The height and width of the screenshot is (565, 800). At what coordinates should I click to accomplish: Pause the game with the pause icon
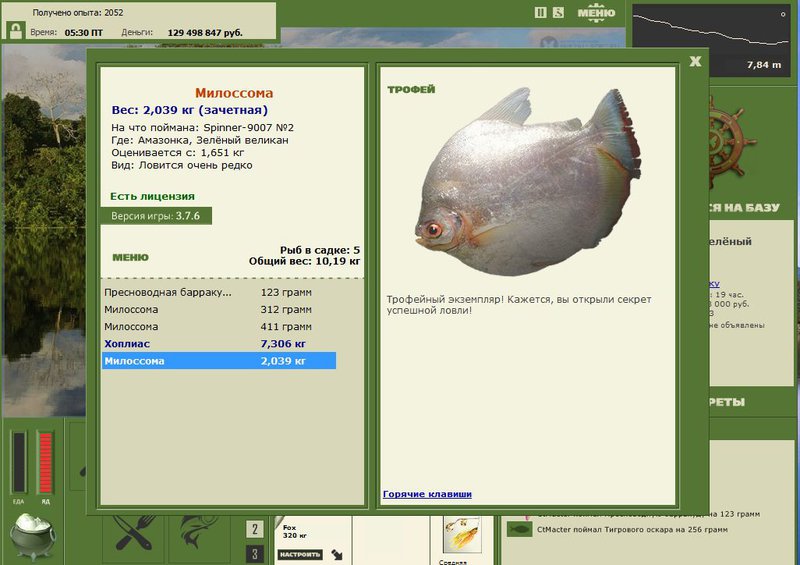click(540, 13)
